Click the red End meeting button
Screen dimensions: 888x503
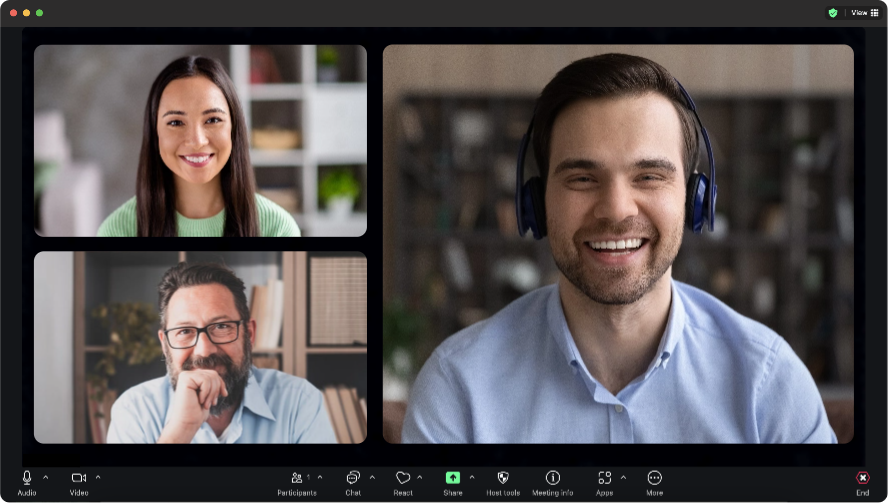click(x=862, y=478)
